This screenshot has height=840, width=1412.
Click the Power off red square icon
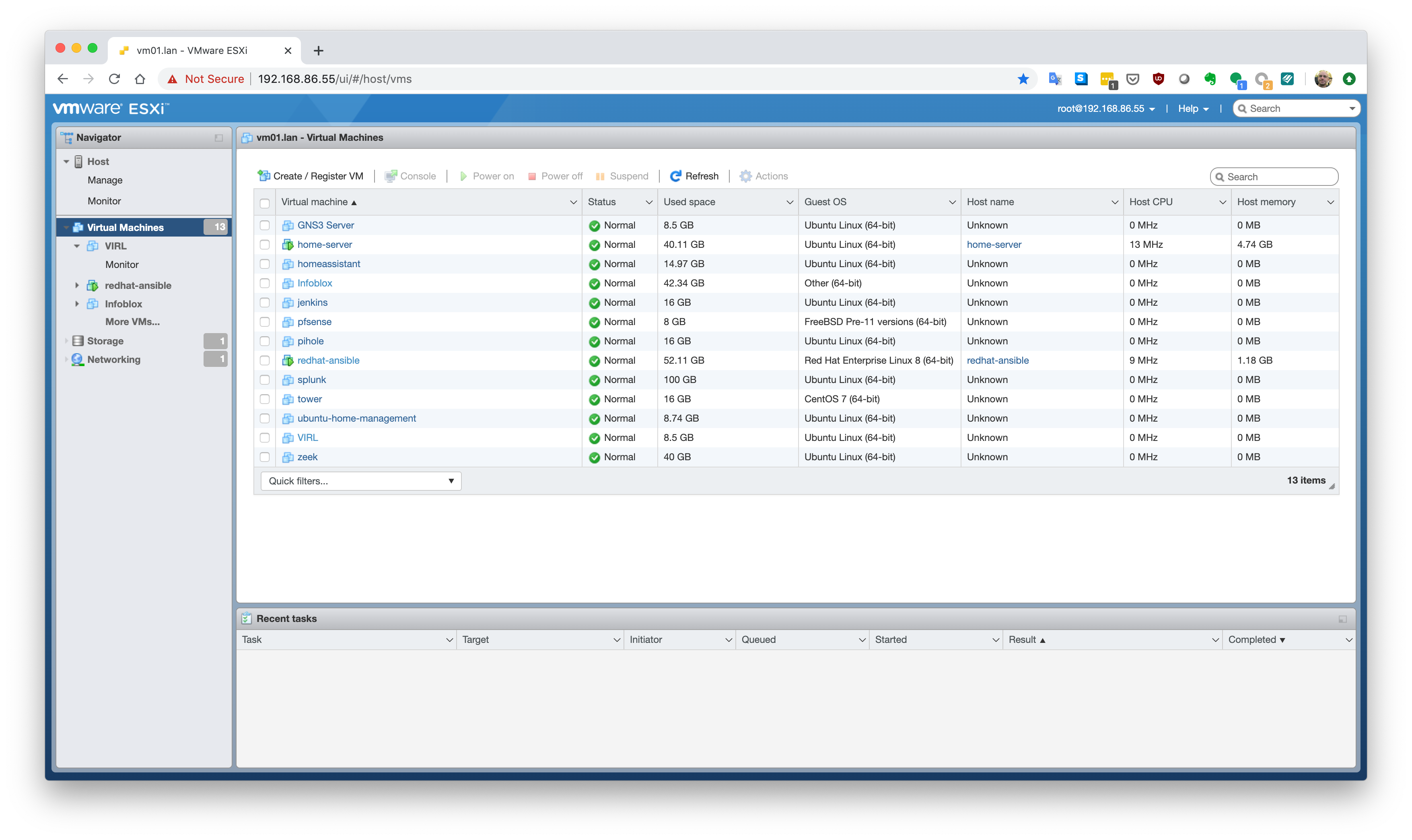pos(532,177)
